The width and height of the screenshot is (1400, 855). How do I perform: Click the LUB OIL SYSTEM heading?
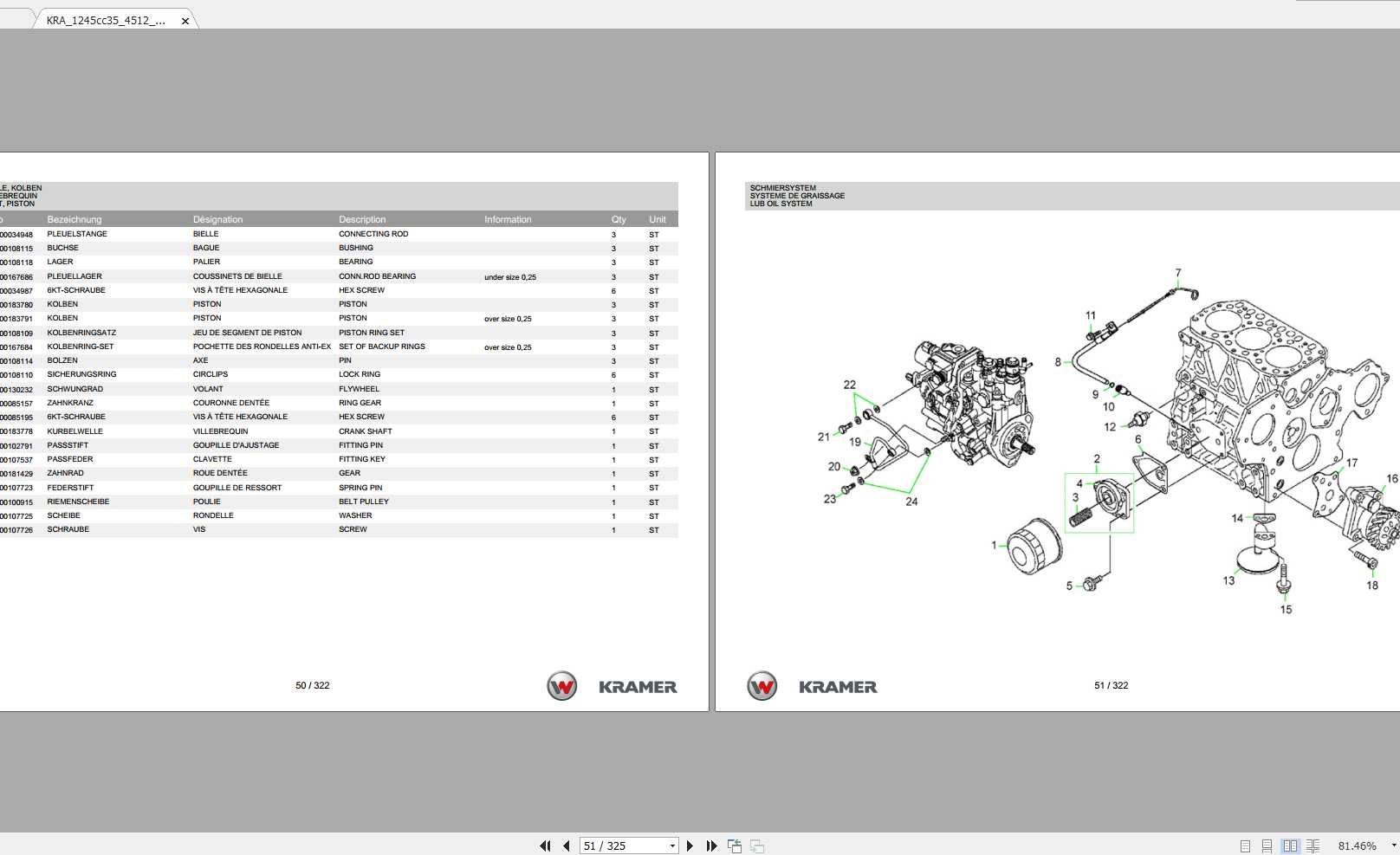[781, 204]
